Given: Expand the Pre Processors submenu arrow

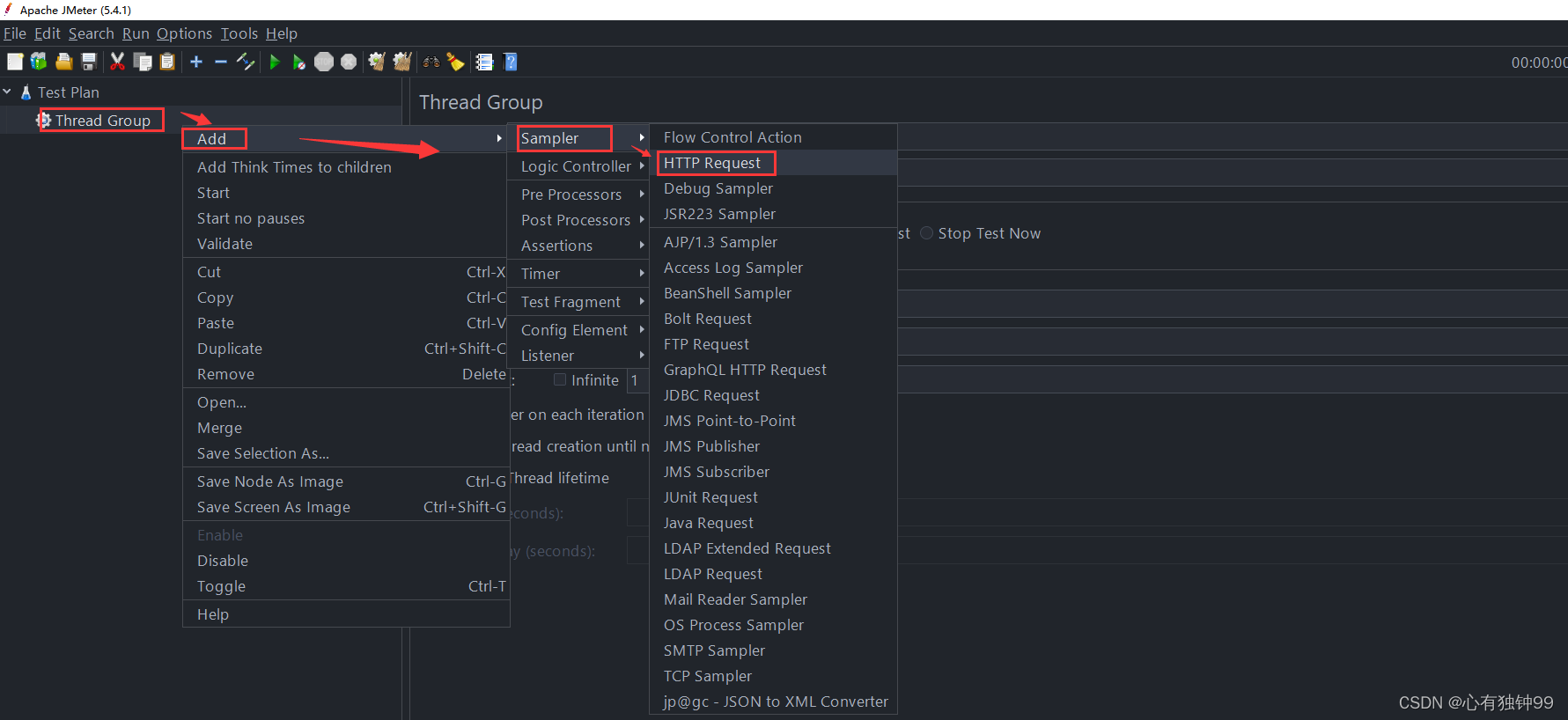Looking at the screenshot, I should (x=642, y=195).
